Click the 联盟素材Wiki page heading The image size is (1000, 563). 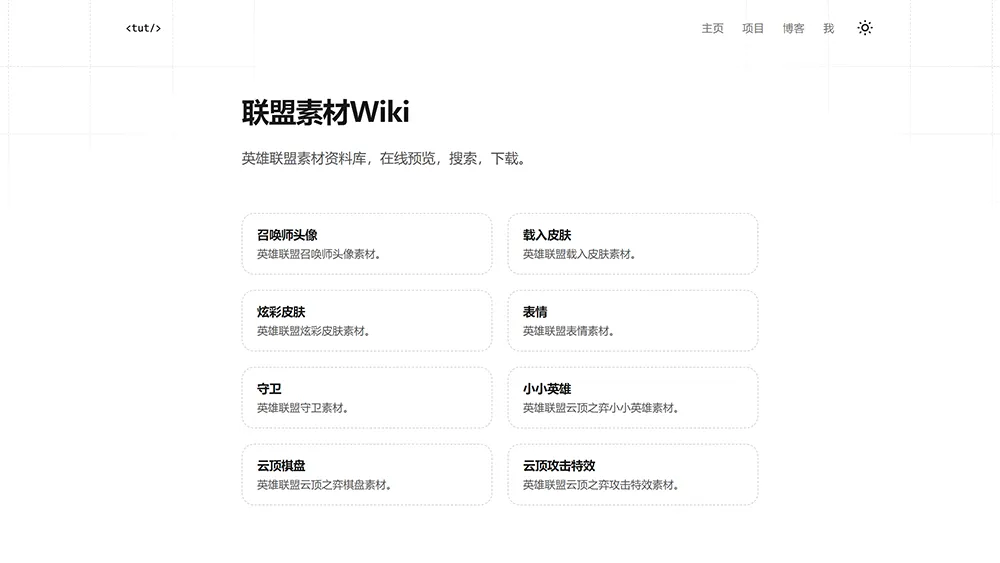325,113
